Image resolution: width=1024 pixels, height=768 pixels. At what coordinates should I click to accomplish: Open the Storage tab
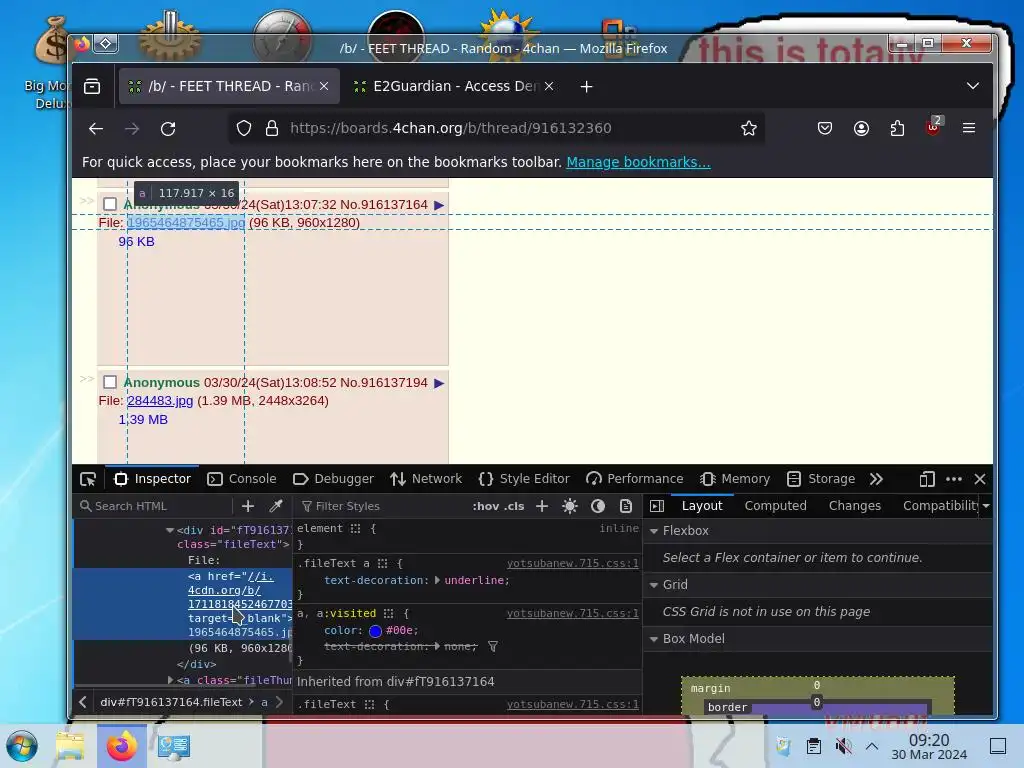point(821,479)
